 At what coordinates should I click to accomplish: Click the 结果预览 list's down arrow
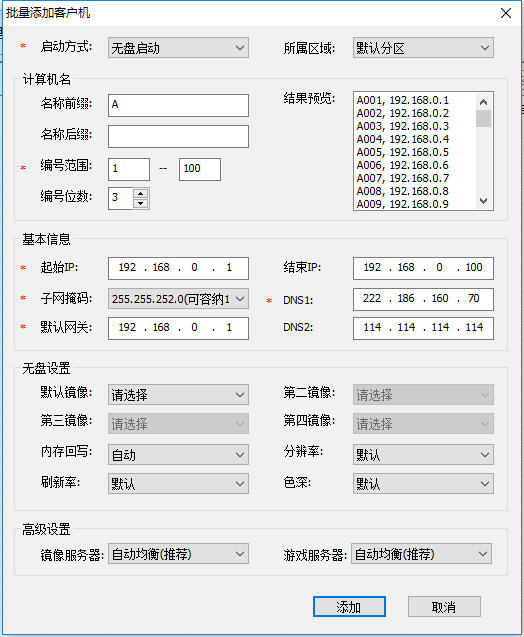483,201
